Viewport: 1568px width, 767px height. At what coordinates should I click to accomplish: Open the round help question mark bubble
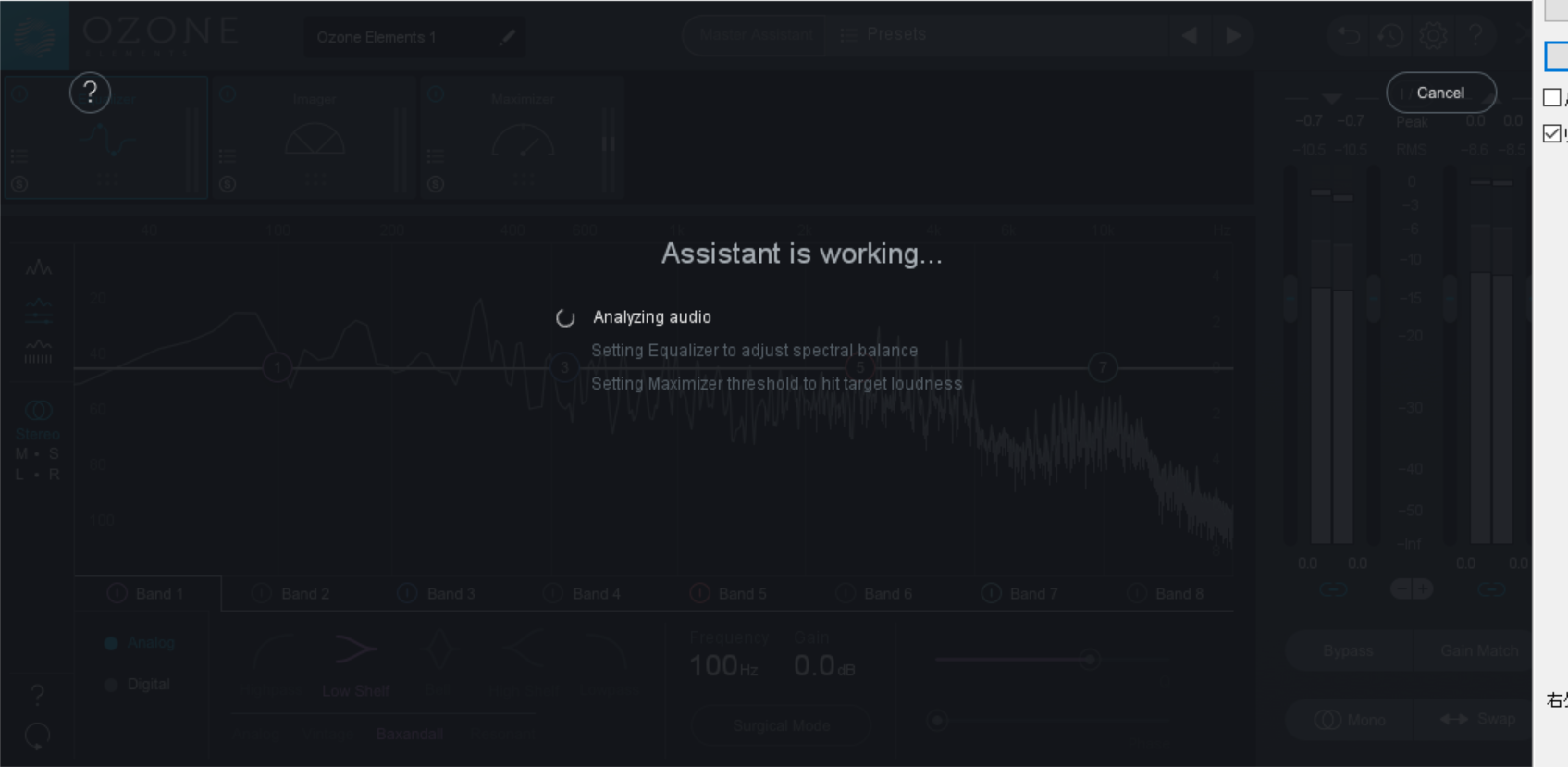90,93
